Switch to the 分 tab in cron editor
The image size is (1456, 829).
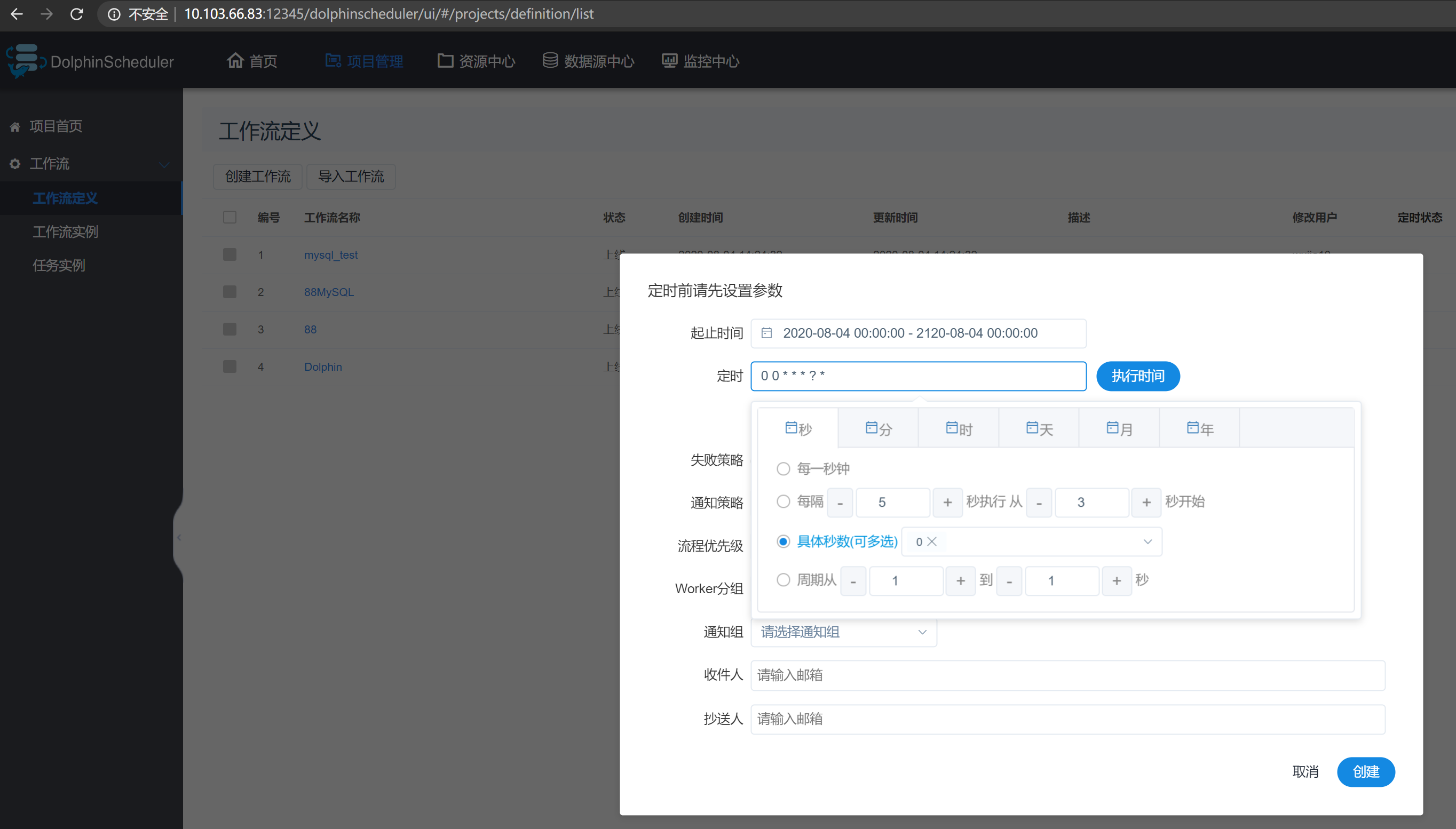(878, 428)
